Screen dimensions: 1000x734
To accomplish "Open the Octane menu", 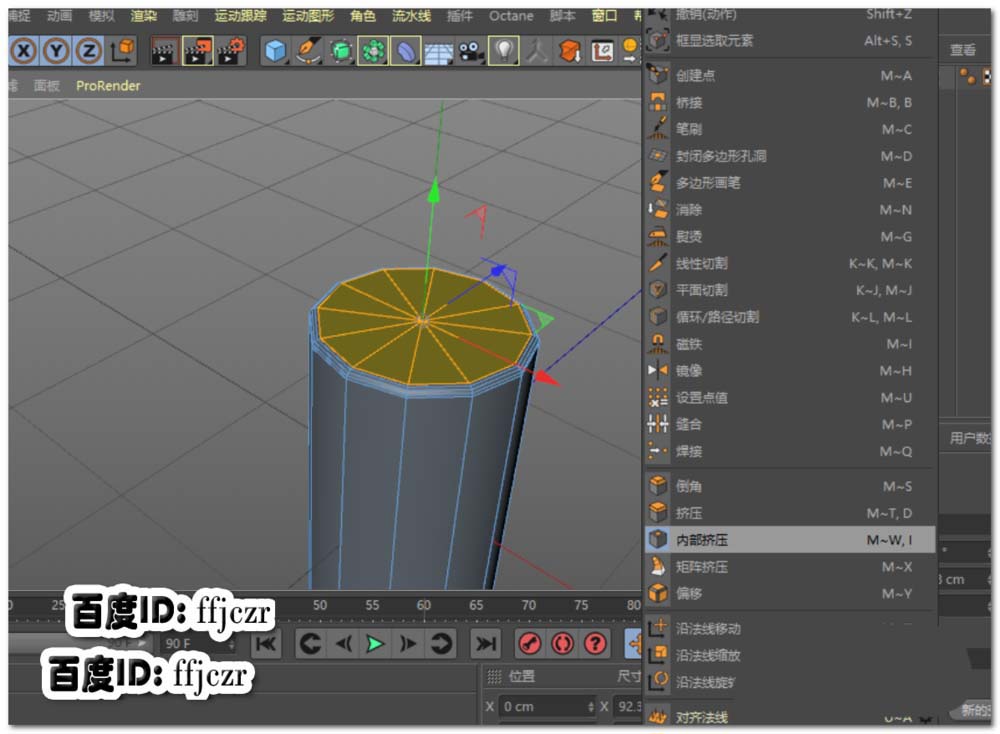I will tap(511, 15).
